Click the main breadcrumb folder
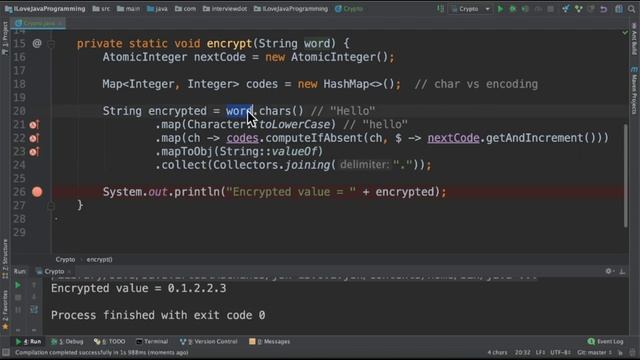Image resolution: width=640 pixels, height=360 pixels. tap(128, 9)
